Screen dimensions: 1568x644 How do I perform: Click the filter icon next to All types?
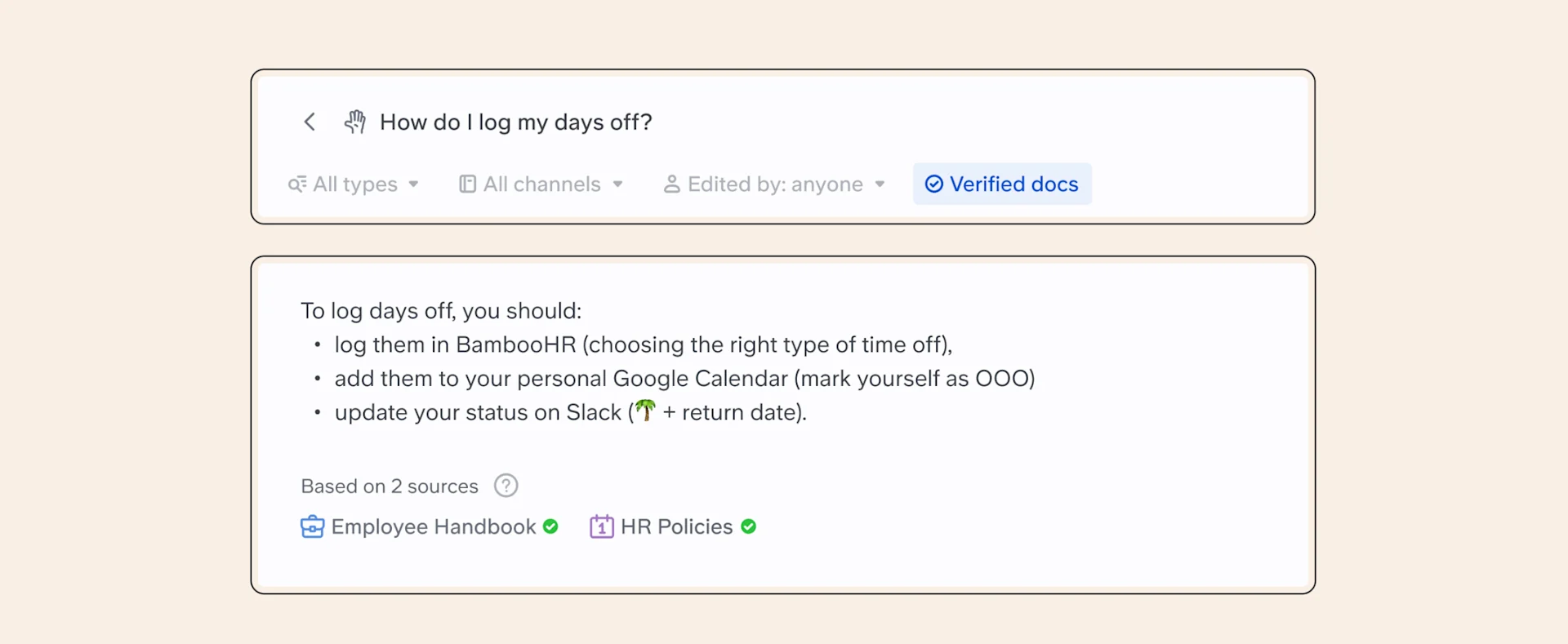(297, 184)
